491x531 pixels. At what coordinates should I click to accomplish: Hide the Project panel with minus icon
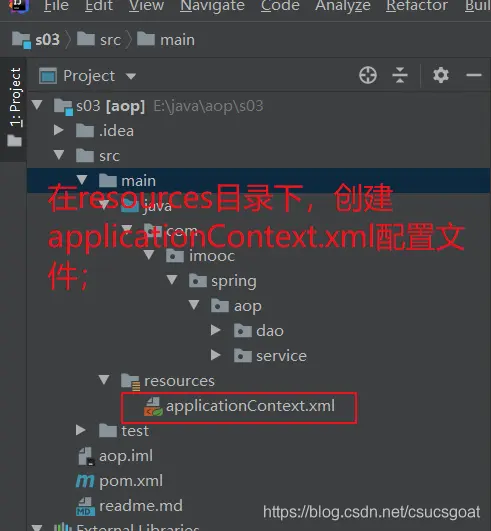pyautogui.click(x=474, y=75)
